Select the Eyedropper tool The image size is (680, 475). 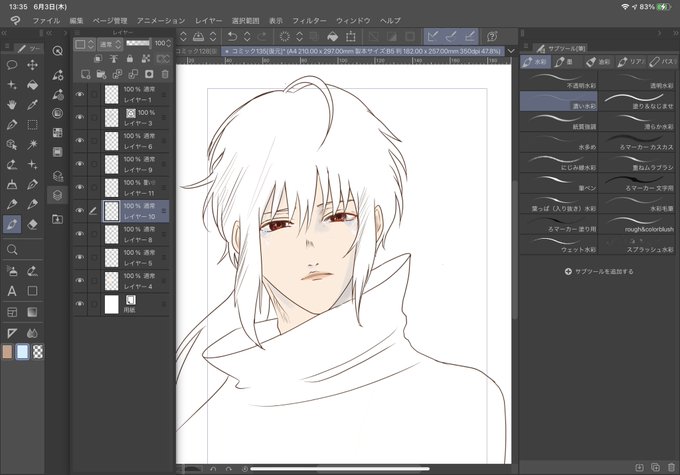(33, 105)
